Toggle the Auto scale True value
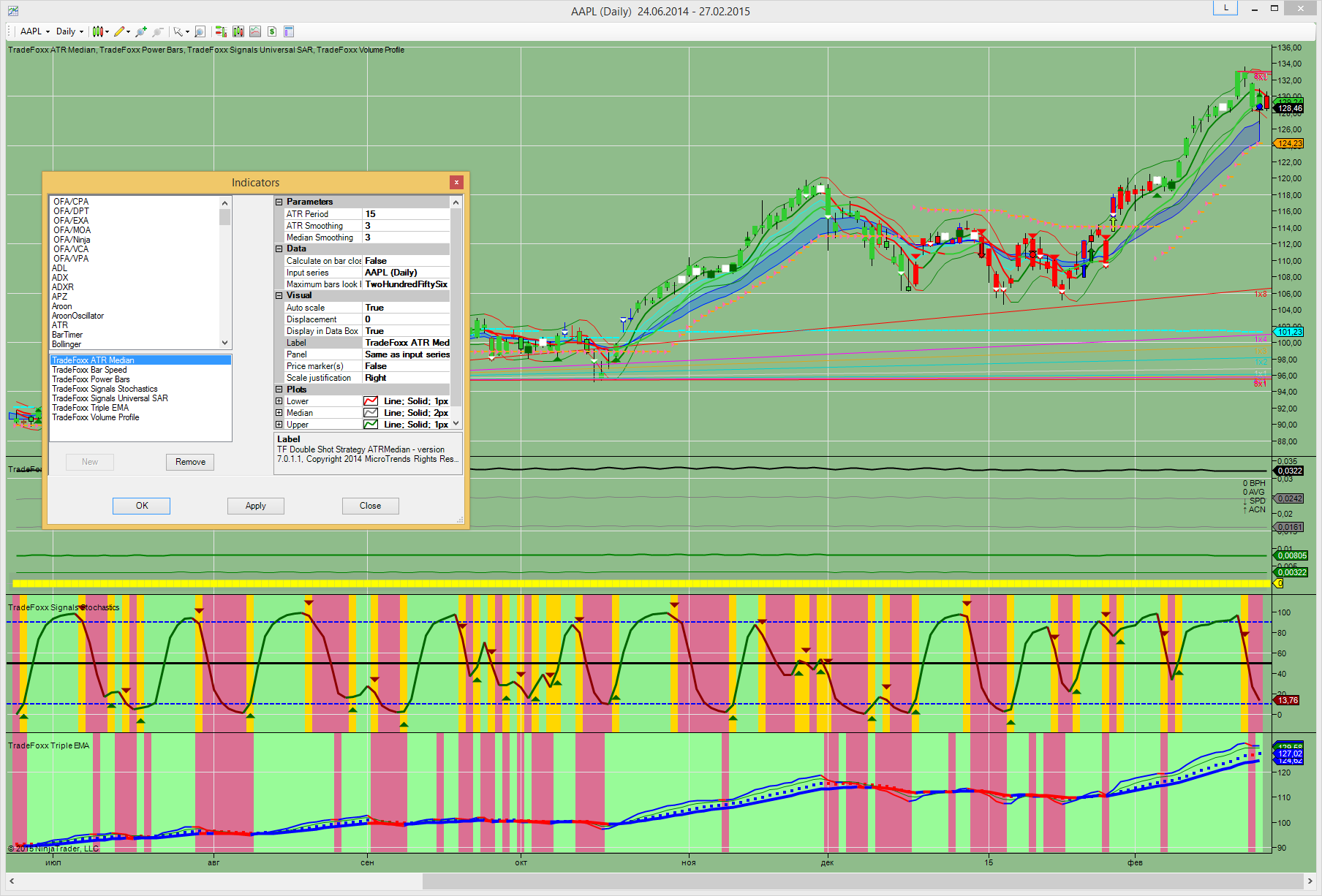 [x=406, y=308]
